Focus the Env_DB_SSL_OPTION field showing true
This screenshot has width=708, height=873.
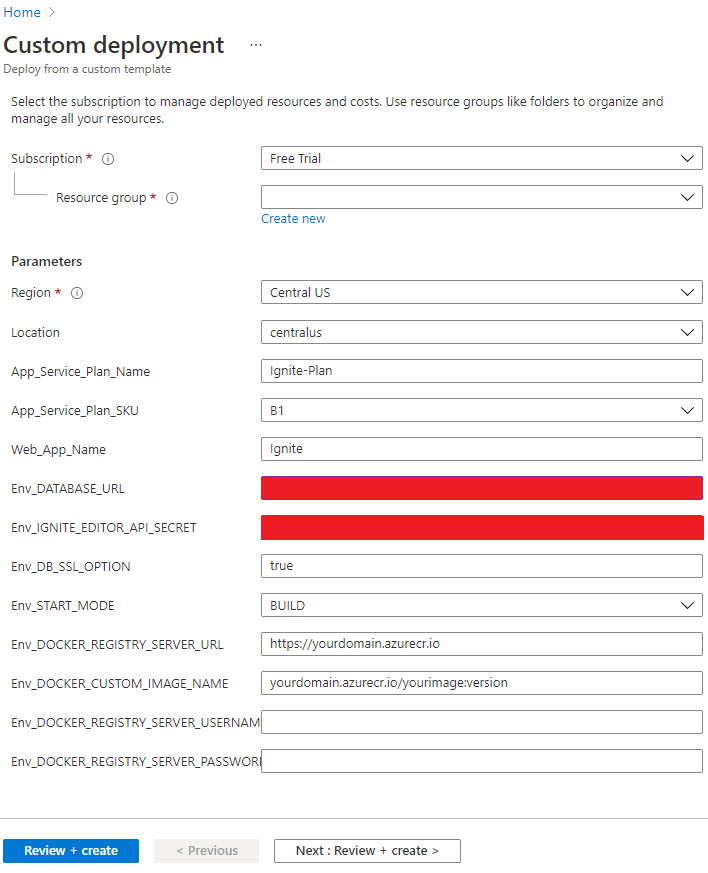click(x=481, y=566)
